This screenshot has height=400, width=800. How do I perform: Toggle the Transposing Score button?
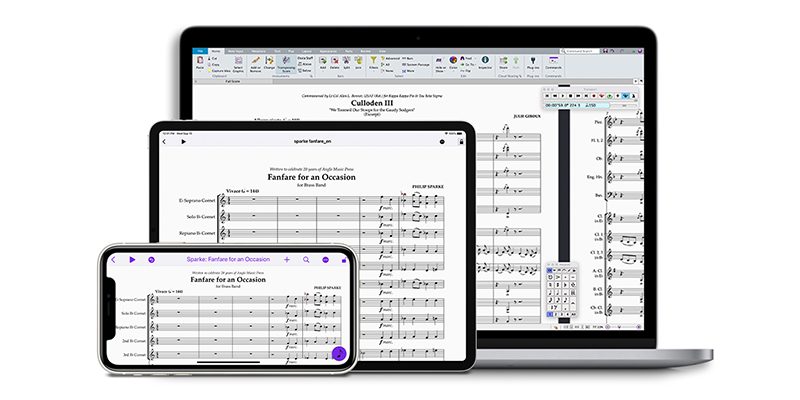click(286, 63)
